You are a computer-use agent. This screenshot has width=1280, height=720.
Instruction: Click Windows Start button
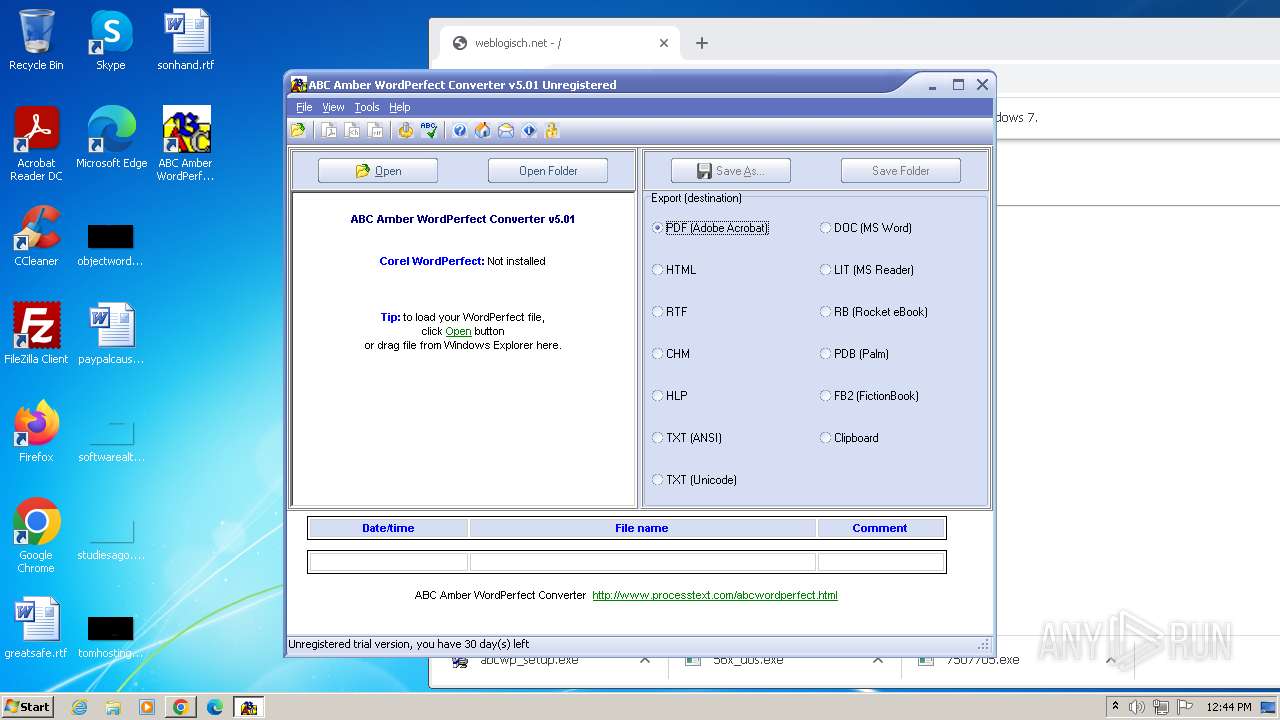point(28,707)
